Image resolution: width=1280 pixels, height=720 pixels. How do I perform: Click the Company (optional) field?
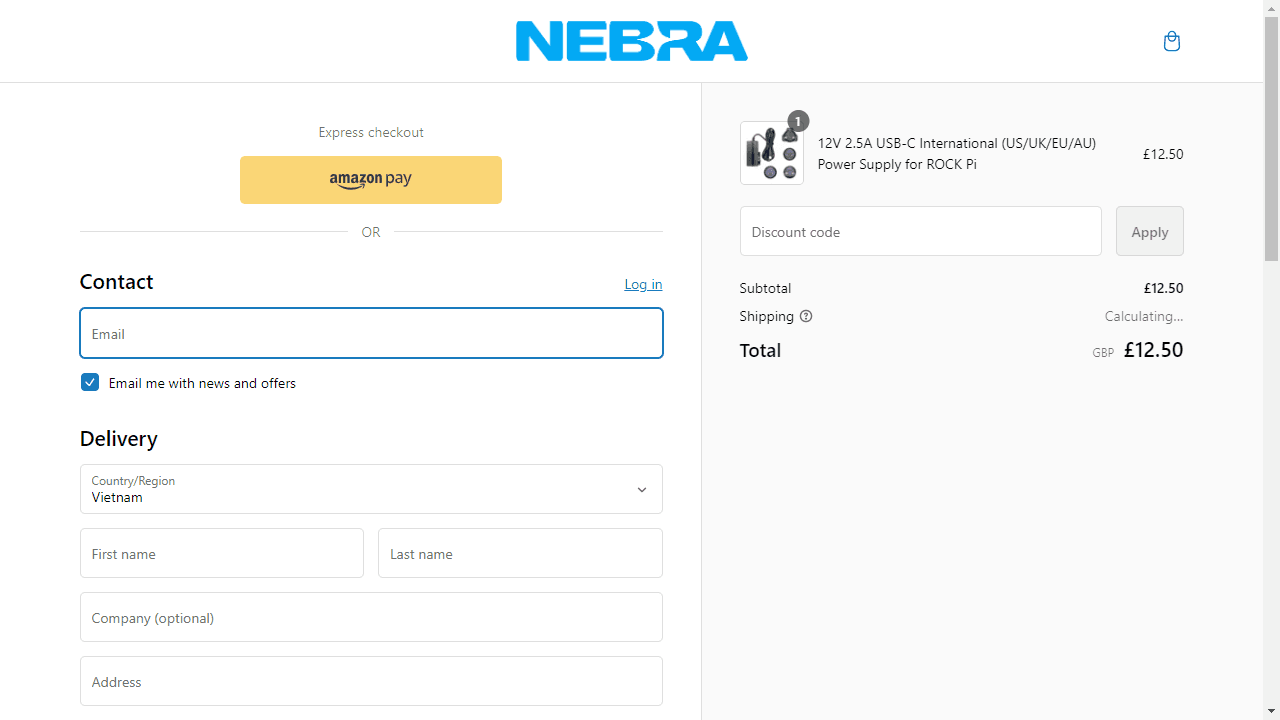[371, 617]
